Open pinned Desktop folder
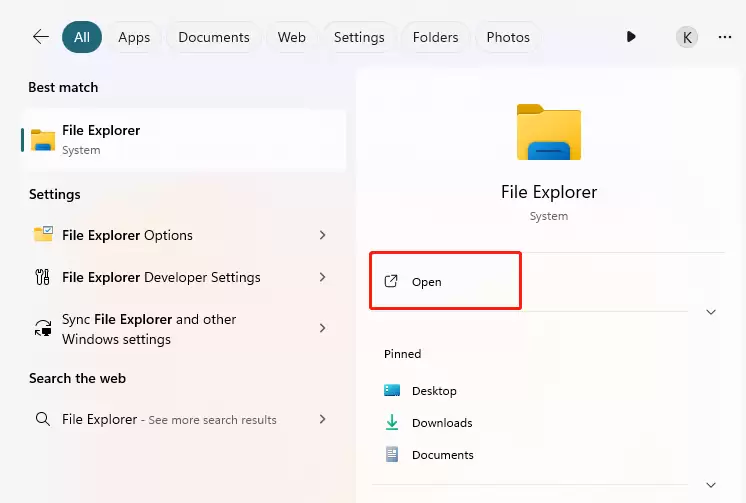Screen dimensions: 746x503 [434, 391]
